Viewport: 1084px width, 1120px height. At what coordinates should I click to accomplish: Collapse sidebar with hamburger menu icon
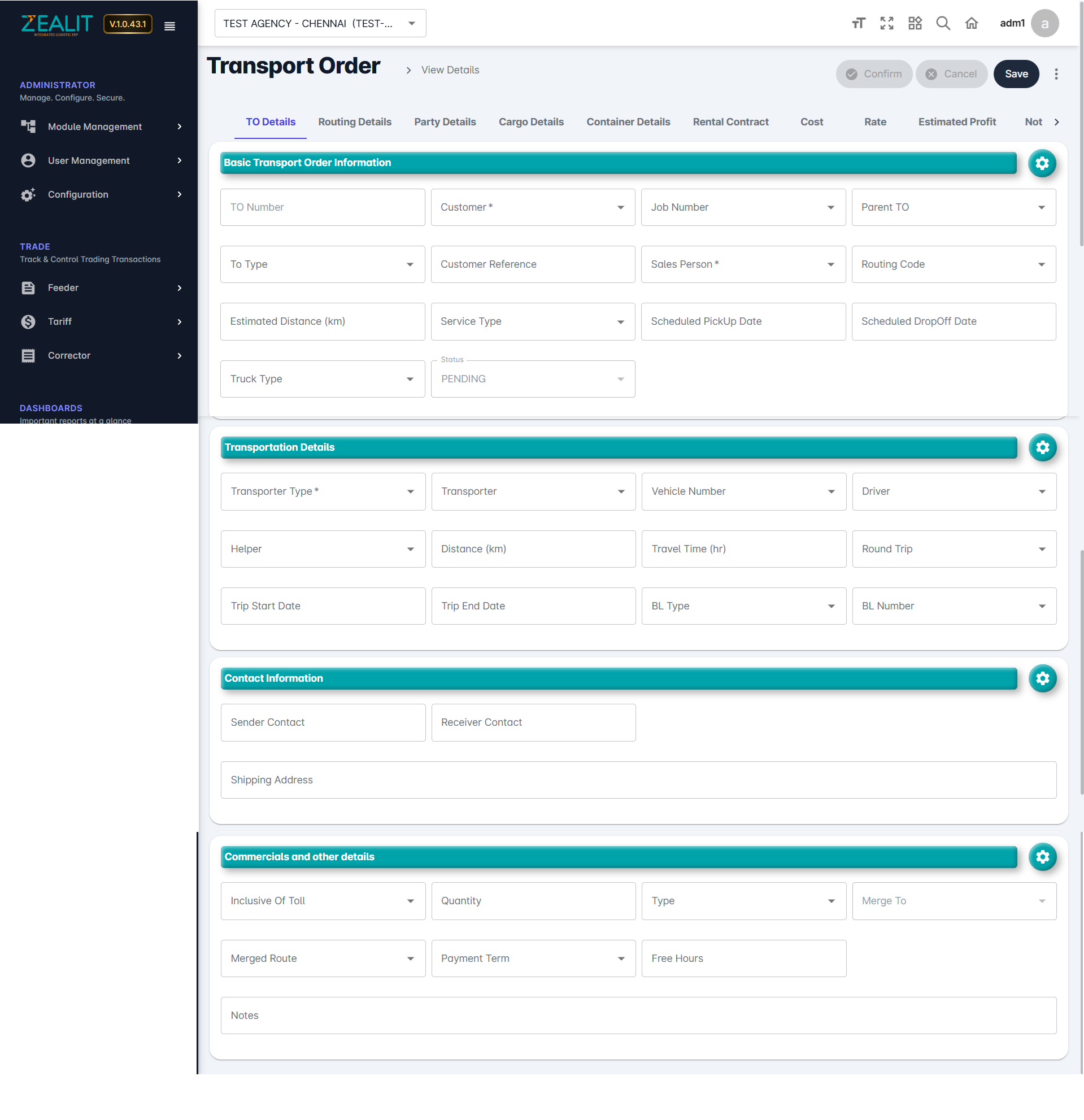[x=169, y=27]
